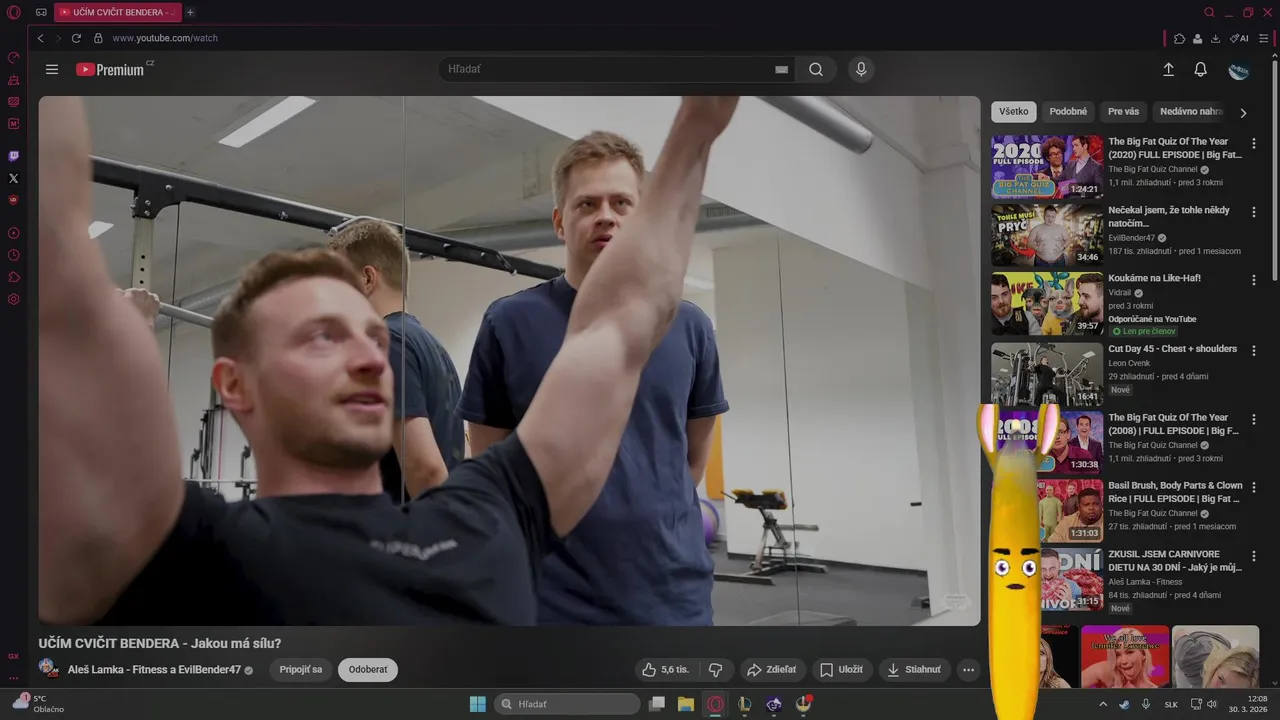
Task: Select the Nedávno nahrané filter chip
Action: point(1192,112)
